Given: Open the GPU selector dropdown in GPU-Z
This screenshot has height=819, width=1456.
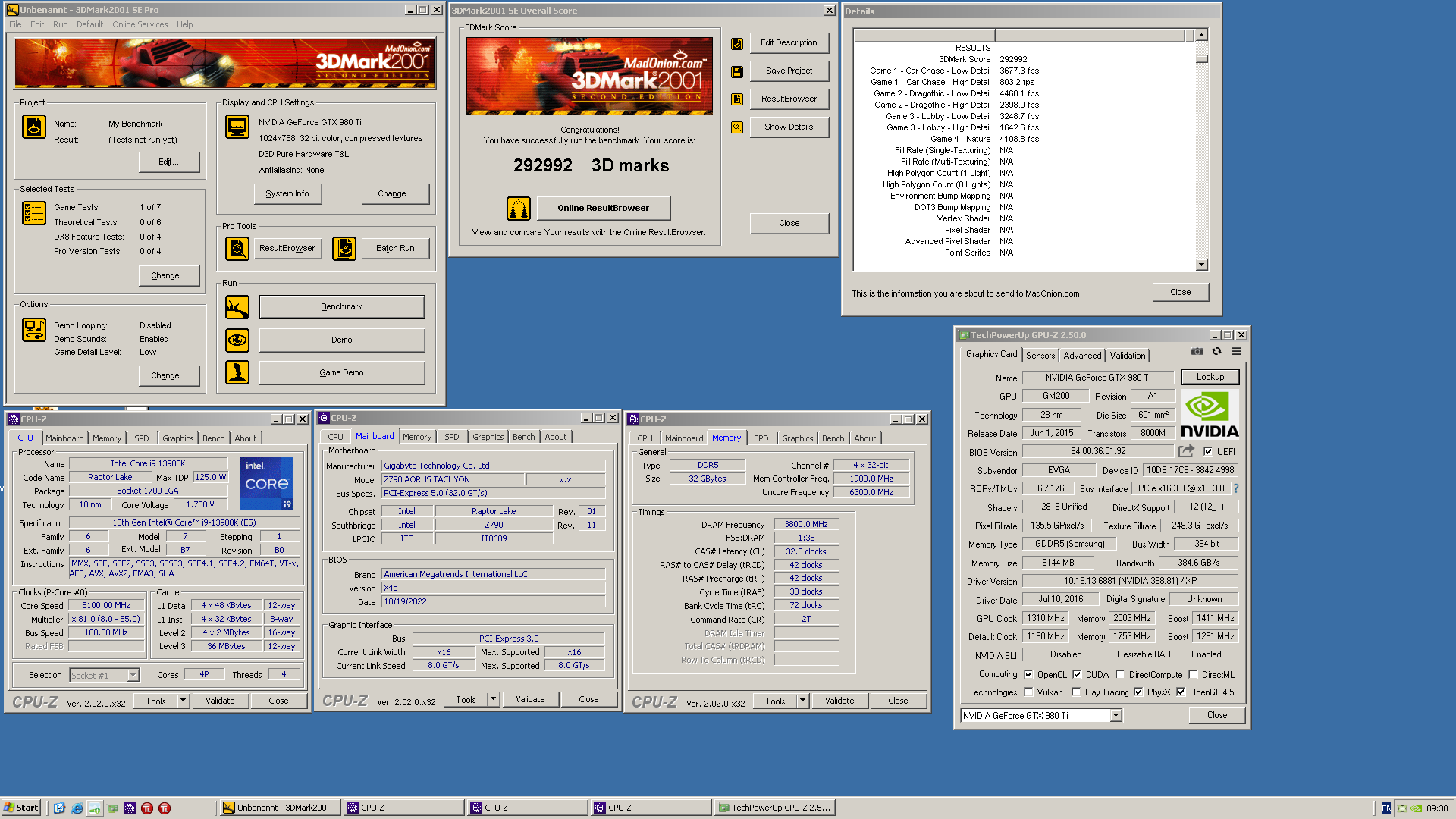Looking at the screenshot, I should coord(1116,715).
